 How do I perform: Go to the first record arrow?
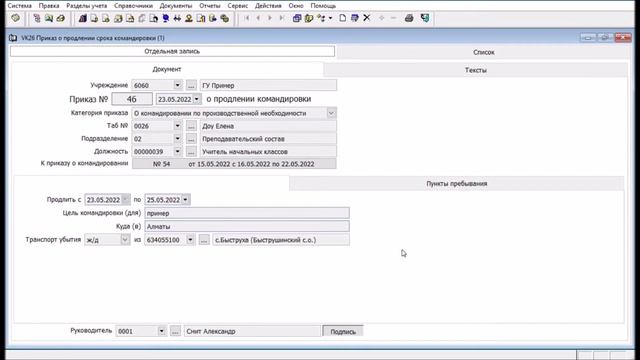click(247, 18)
